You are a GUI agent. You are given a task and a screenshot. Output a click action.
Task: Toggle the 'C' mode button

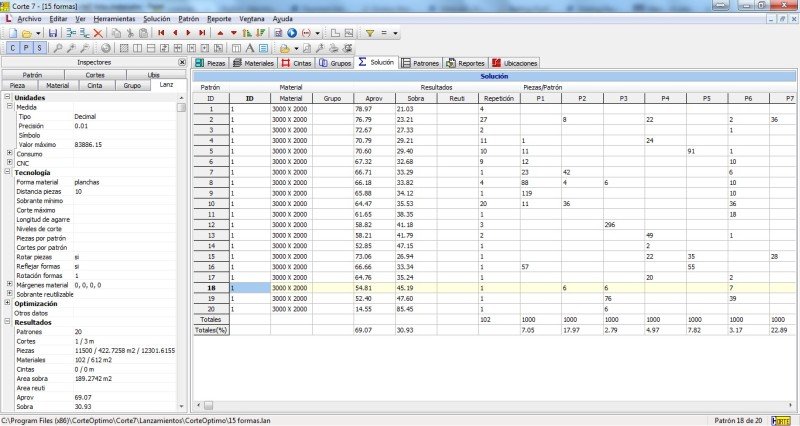[11, 48]
